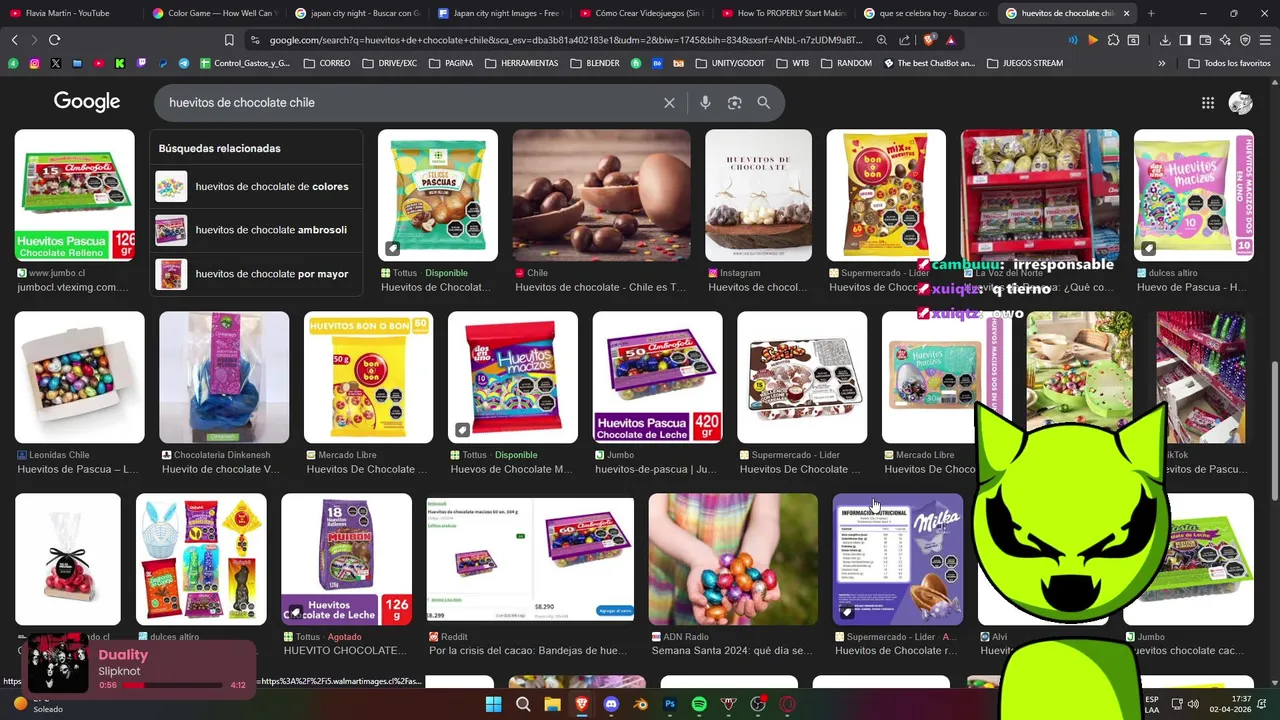Open the browser extensions puzzle icon

1113,40
